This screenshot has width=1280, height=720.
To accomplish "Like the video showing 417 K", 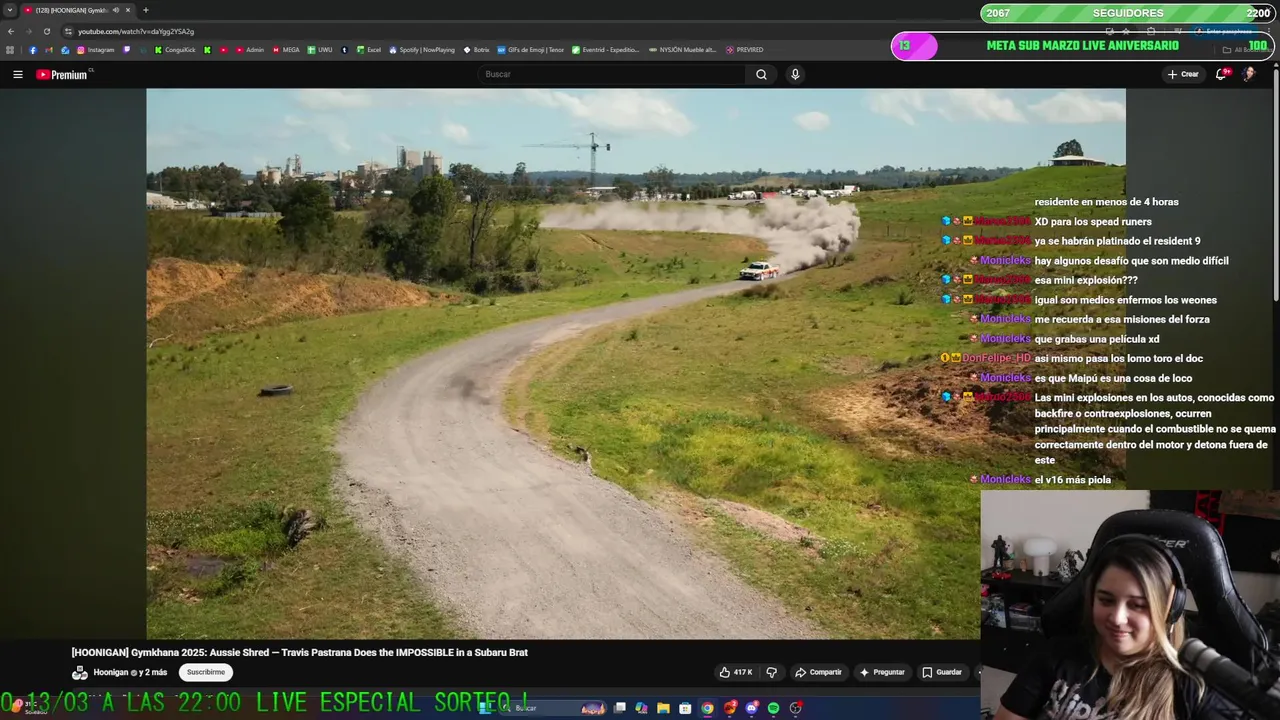I will (735, 672).
